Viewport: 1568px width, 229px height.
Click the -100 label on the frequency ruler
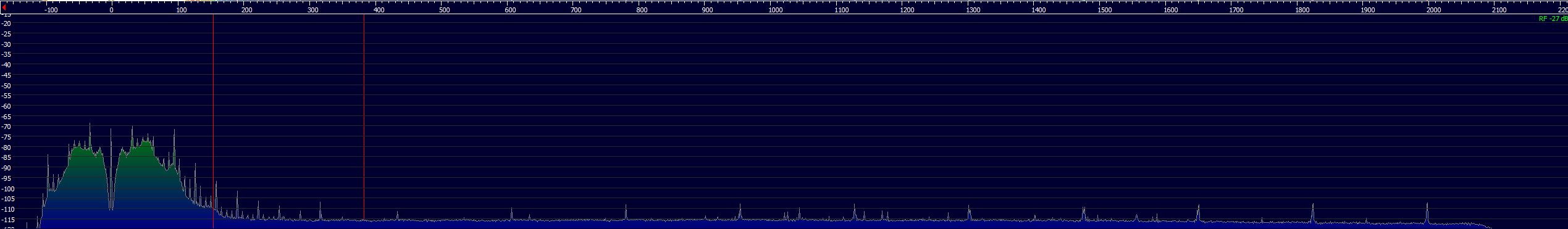(x=51, y=10)
